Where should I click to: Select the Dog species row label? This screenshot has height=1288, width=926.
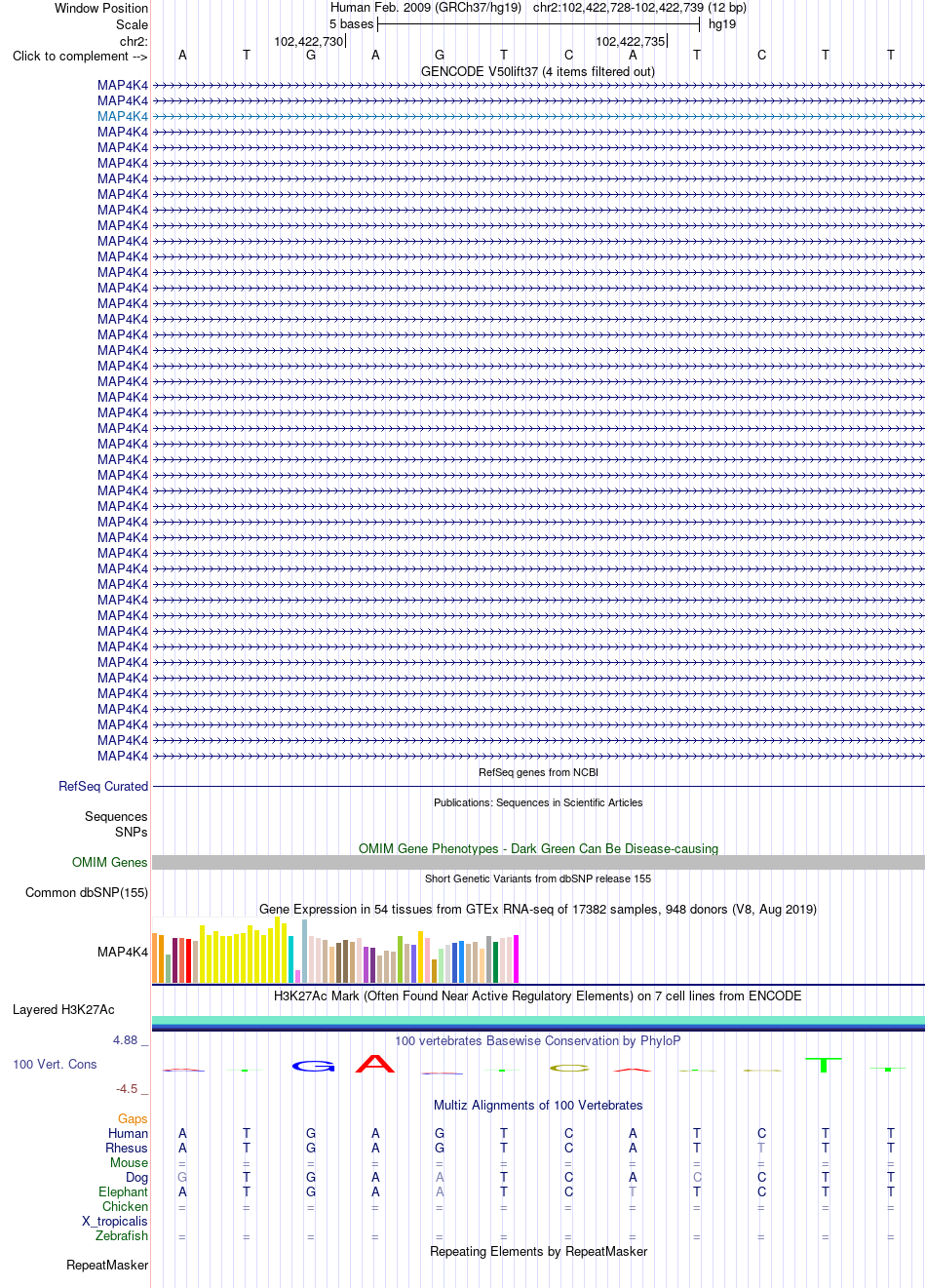pos(137,1177)
